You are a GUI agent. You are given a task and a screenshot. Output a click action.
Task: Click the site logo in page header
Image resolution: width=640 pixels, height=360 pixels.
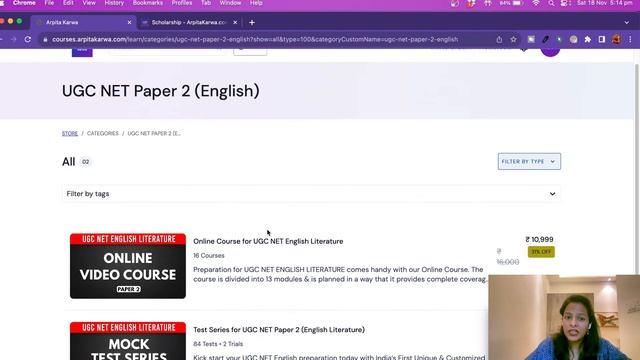coord(82,52)
